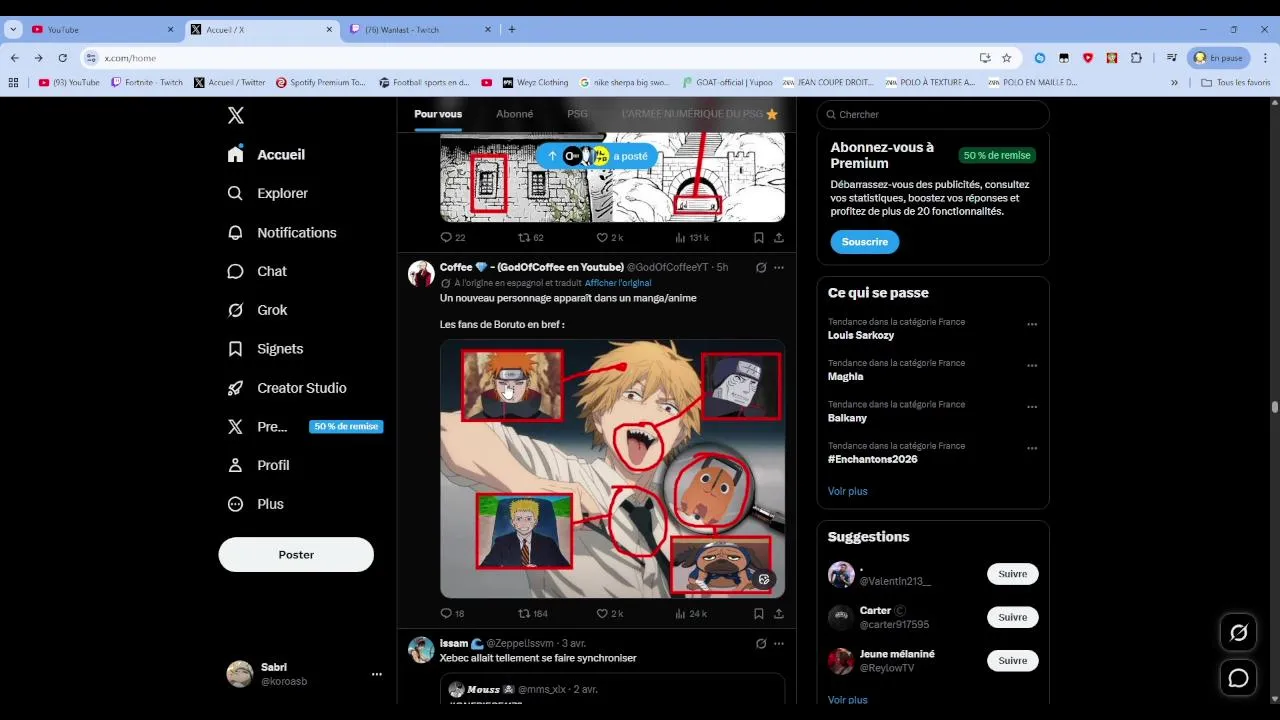Select Pour vous tab
Image resolution: width=1280 pixels, height=720 pixels.
click(x=438, y=114)
